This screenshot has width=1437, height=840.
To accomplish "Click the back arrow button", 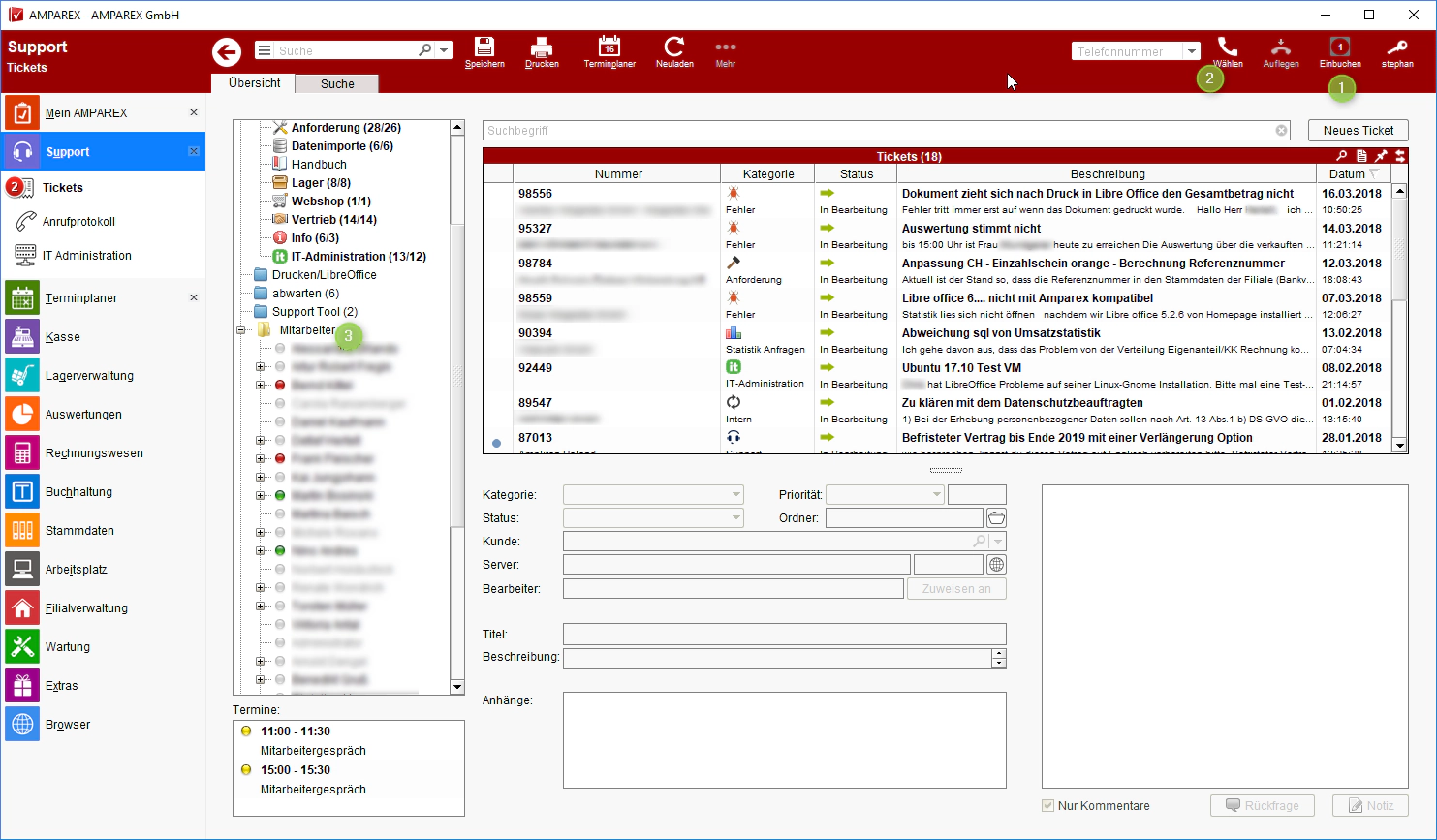I will pos(227,51).
